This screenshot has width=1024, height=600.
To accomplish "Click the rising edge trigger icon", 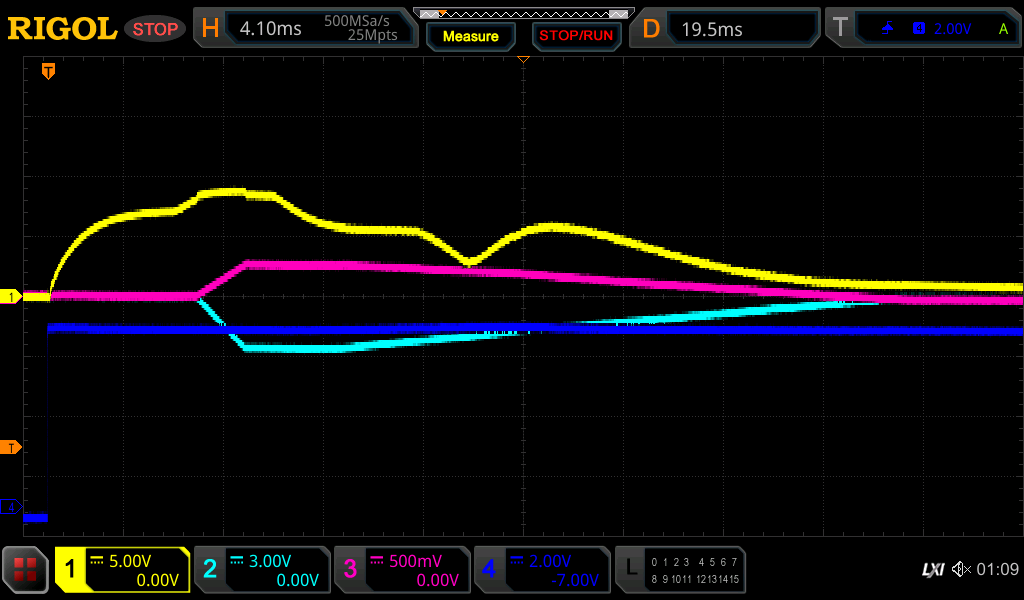I will click(x=887, y=29).
